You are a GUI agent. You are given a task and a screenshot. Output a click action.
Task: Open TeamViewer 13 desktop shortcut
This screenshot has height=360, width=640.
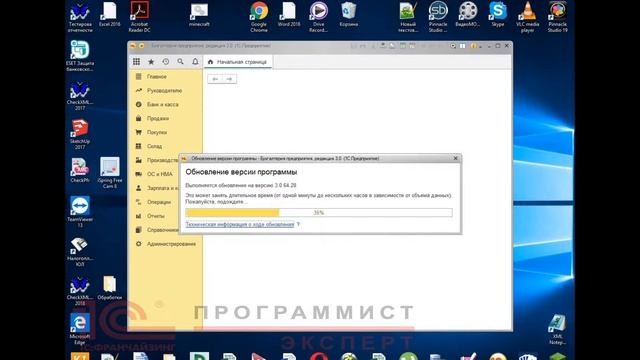pos(80,212)
